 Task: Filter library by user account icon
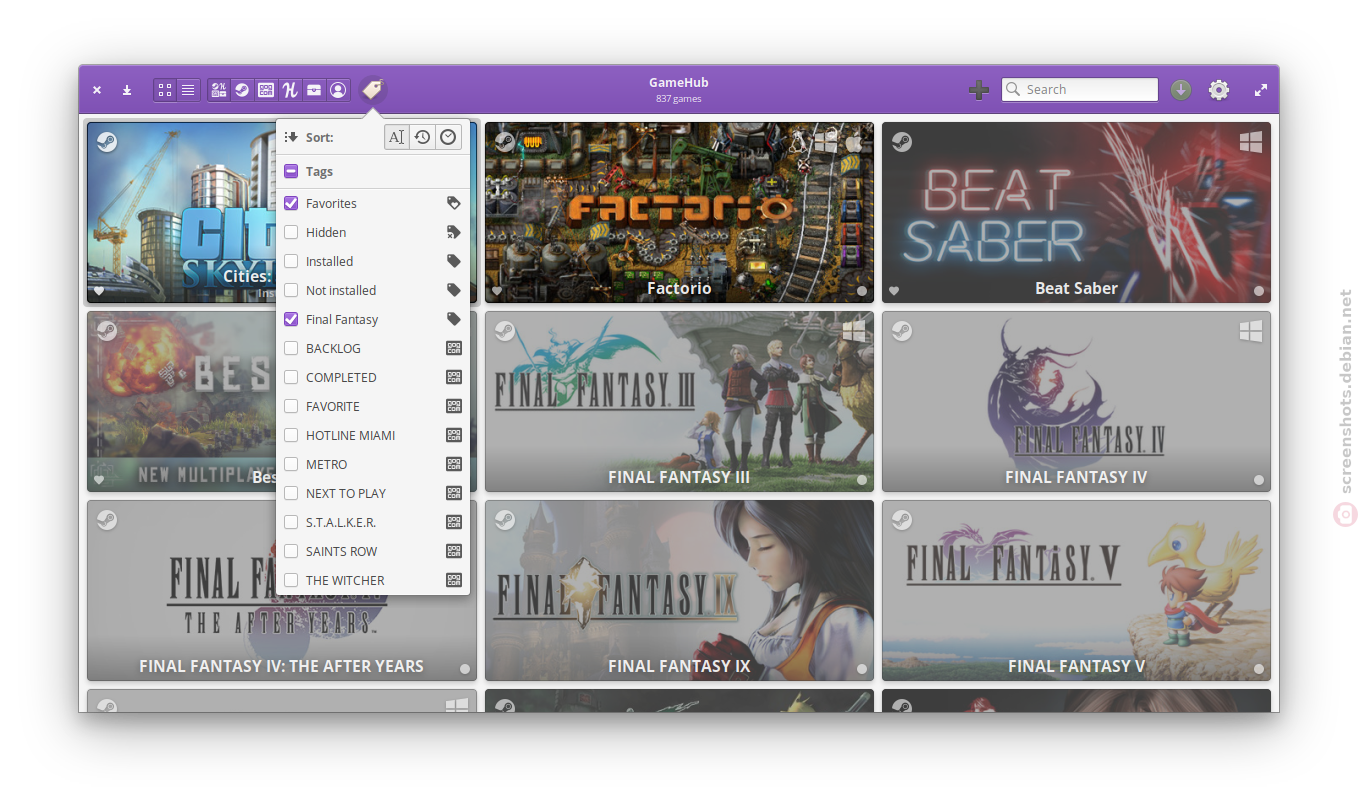[x=338, y=90]
